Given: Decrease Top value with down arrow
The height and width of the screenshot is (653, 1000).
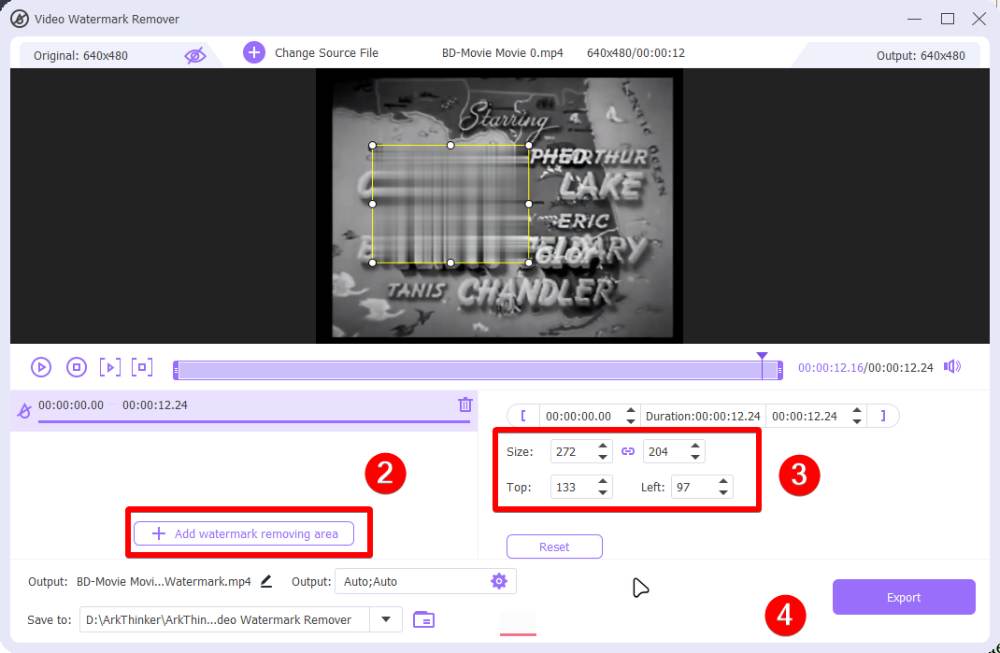Looking at the screenshot, I should [603, 492].
